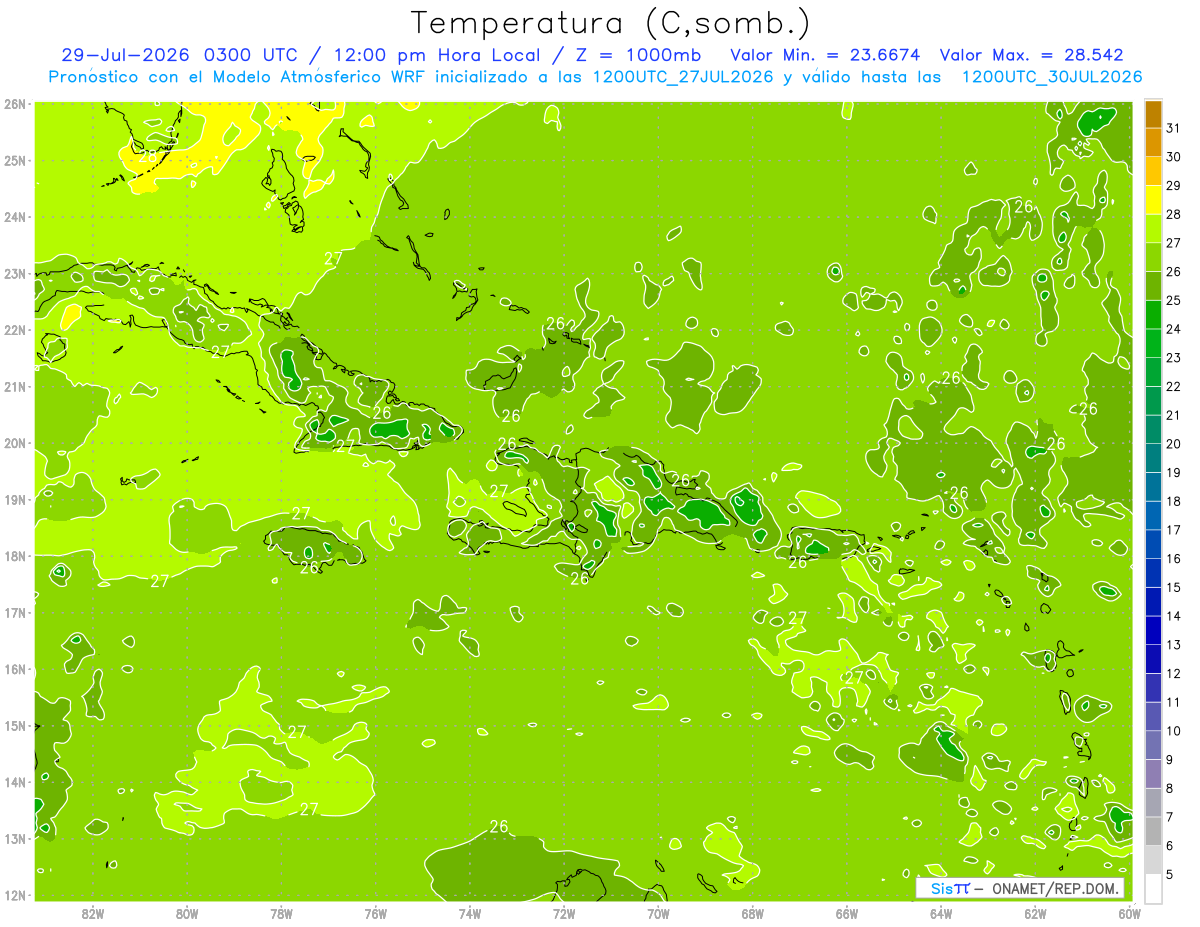Click the latitude axis label '21N'

tap(15, 386)
